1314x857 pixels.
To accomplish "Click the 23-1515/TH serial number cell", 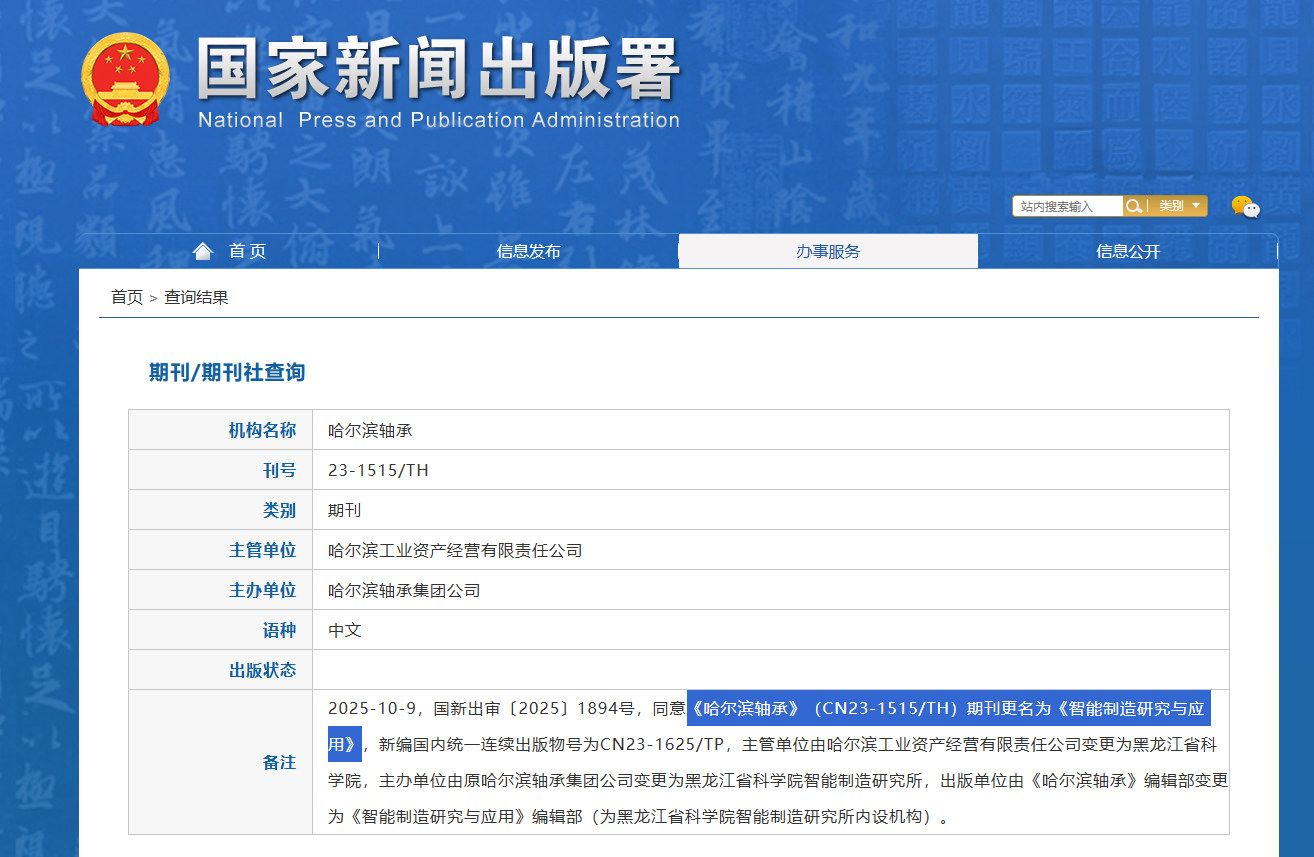I will (x=378, y=470).
